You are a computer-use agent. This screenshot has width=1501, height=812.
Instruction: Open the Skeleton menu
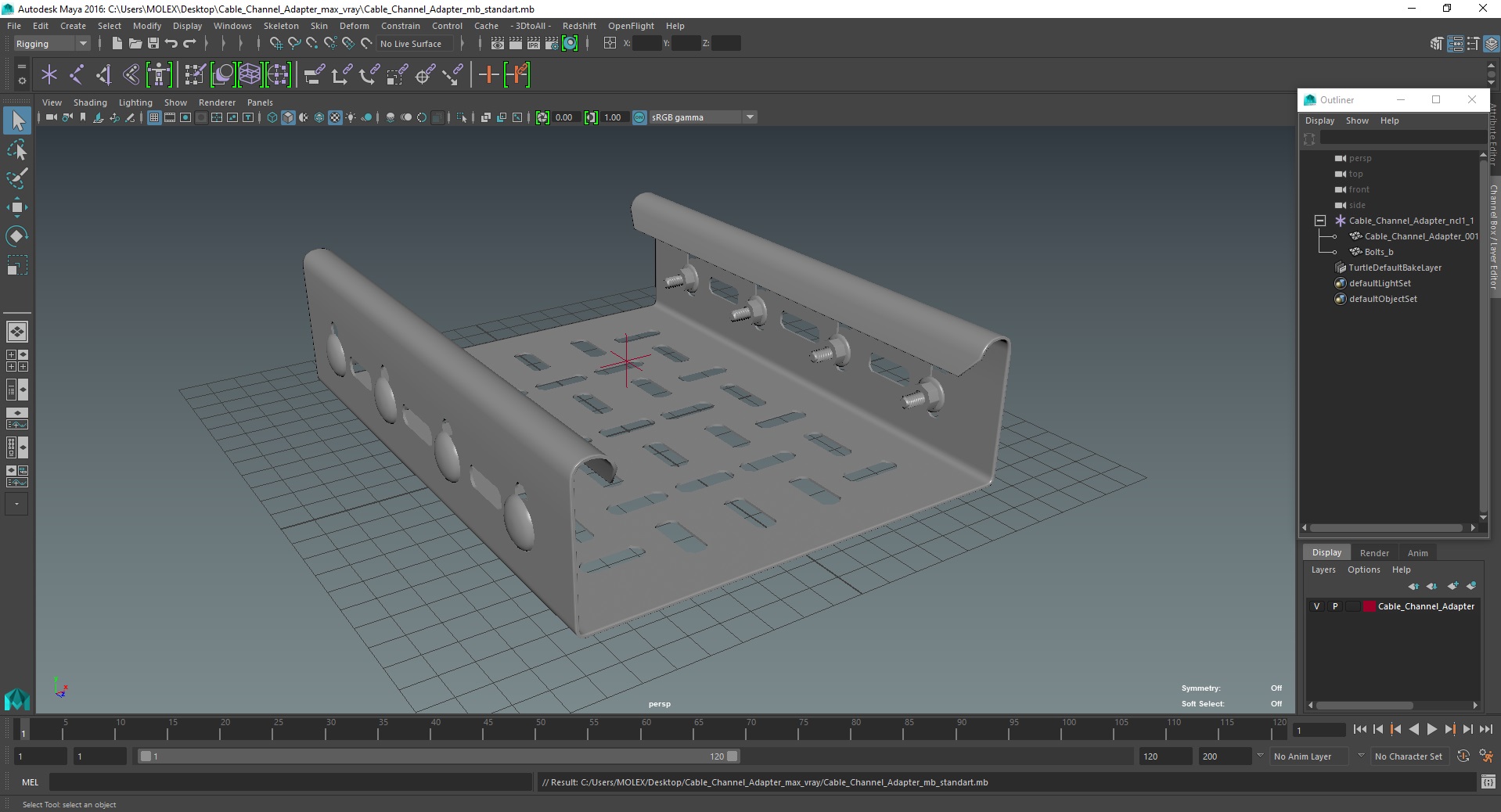(x=281, y=26)
